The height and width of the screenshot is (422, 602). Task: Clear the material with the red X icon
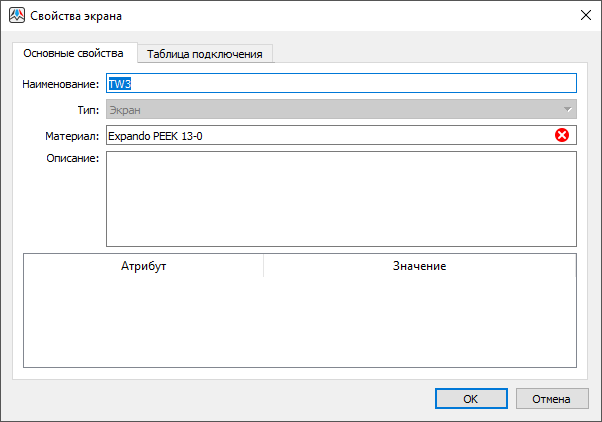tap(562, 135)
